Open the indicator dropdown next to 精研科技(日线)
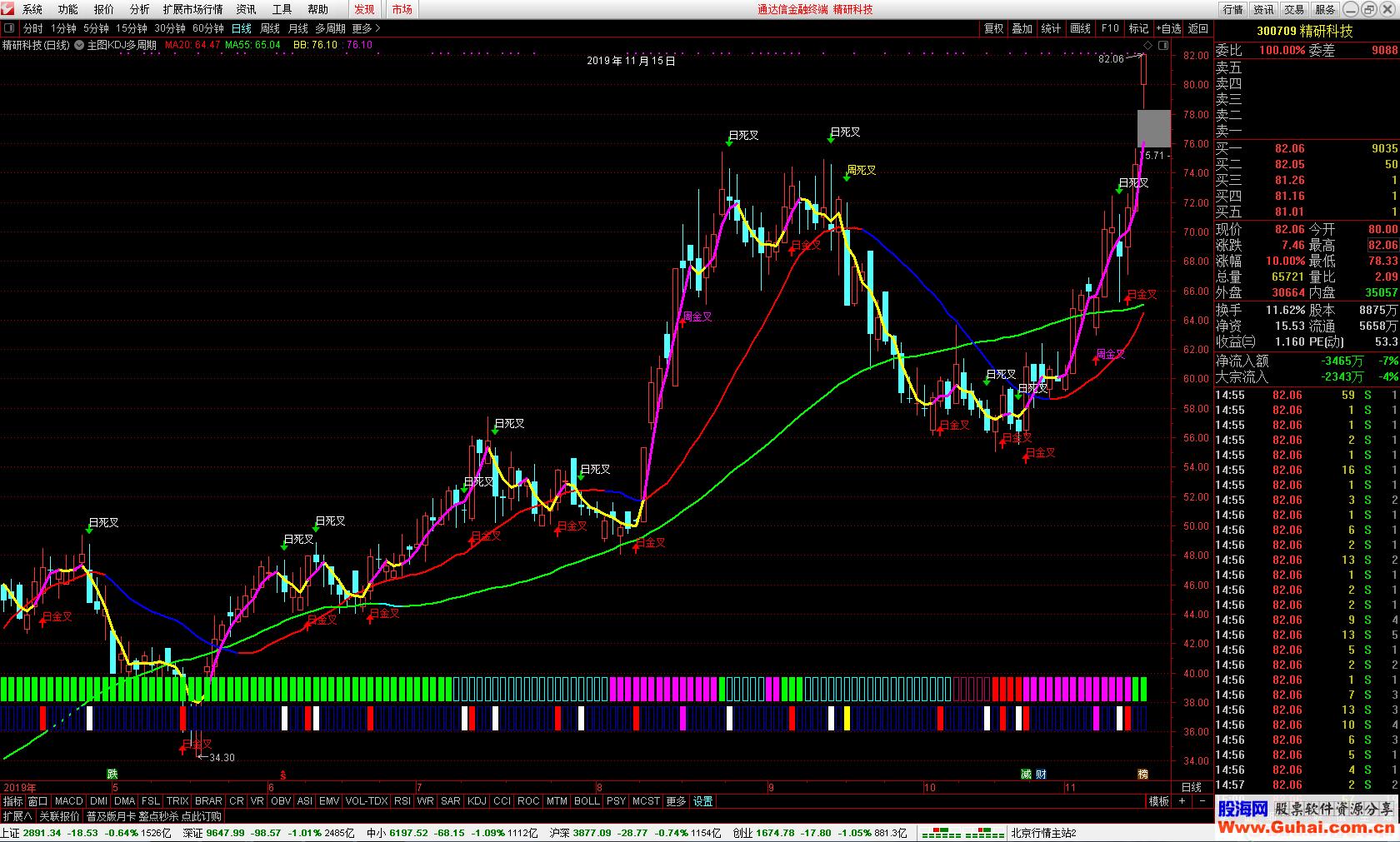1400x842 pixels. [x=79, y=45]
